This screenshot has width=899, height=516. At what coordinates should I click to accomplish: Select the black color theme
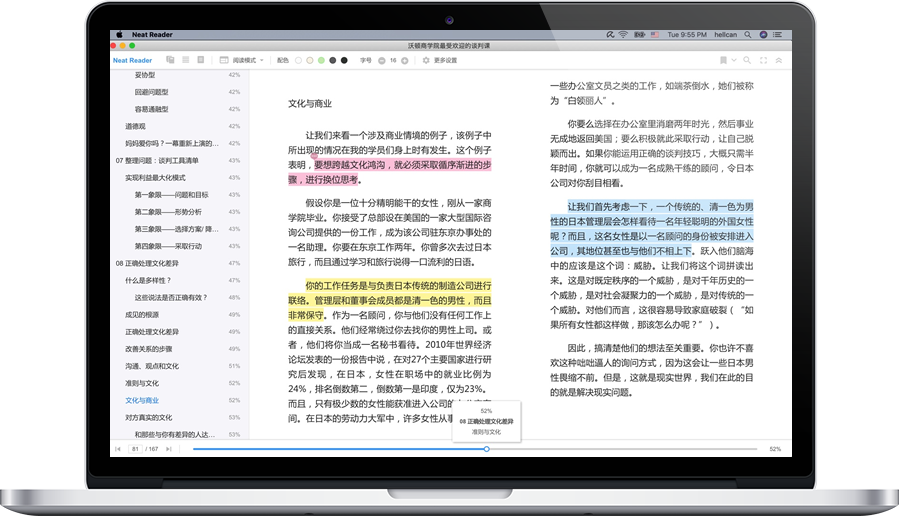coord(345,60)
